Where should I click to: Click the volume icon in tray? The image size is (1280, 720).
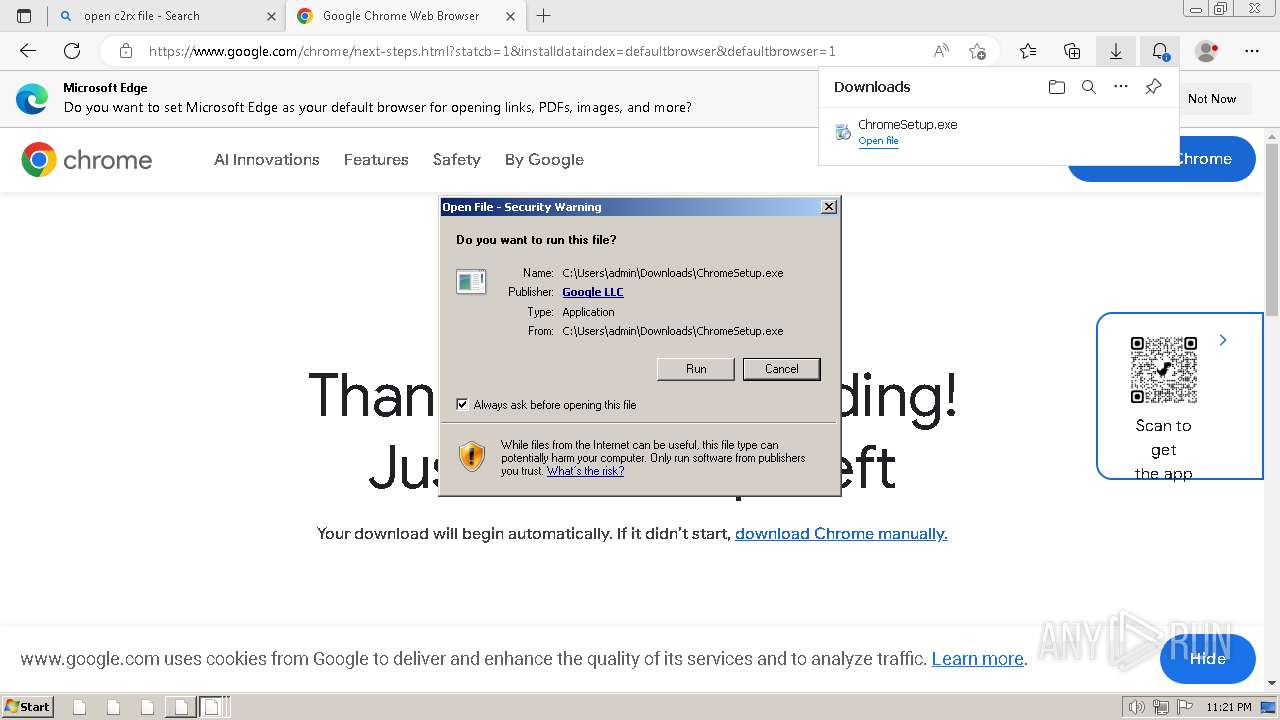click(1137, 707)
